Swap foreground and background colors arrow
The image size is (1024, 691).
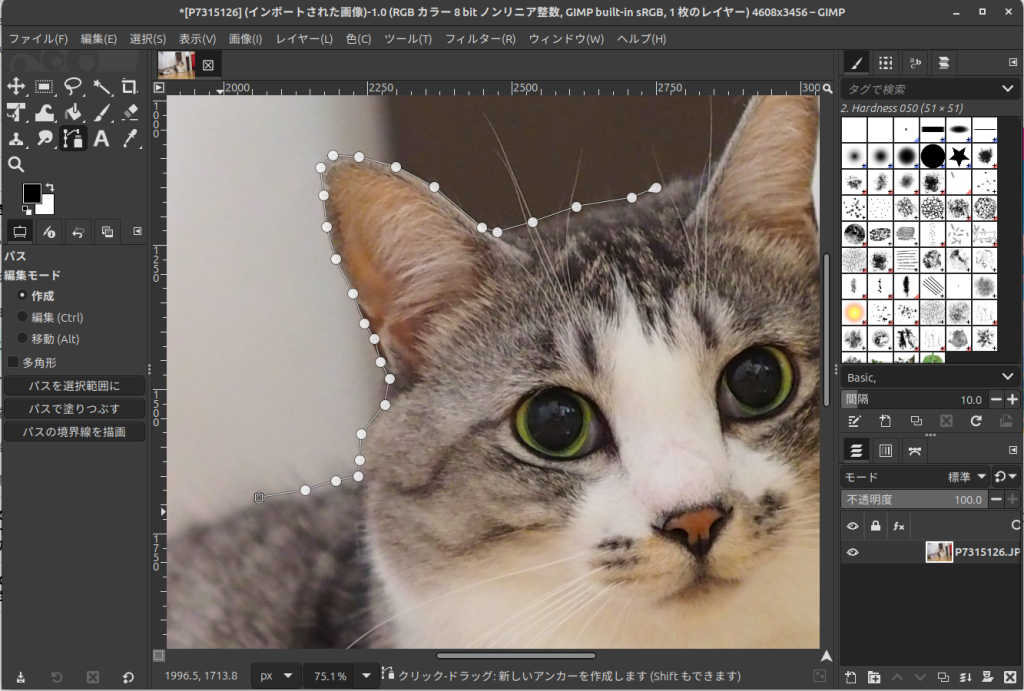(50, 187)
